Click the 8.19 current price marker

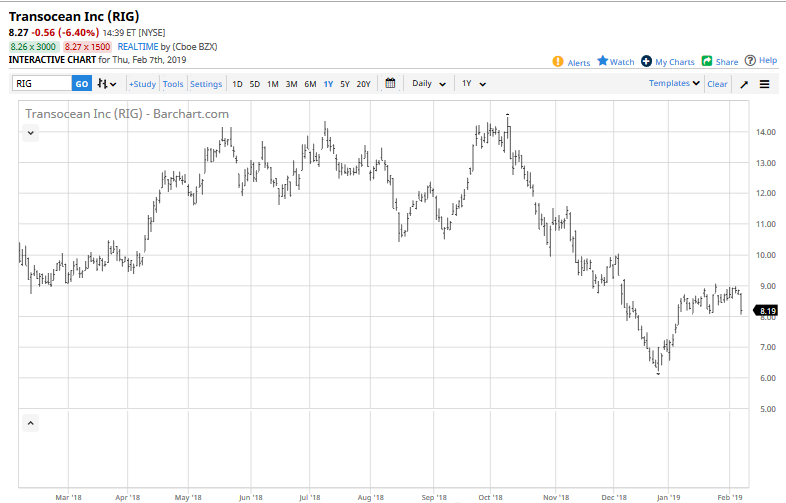pos(766,311)
